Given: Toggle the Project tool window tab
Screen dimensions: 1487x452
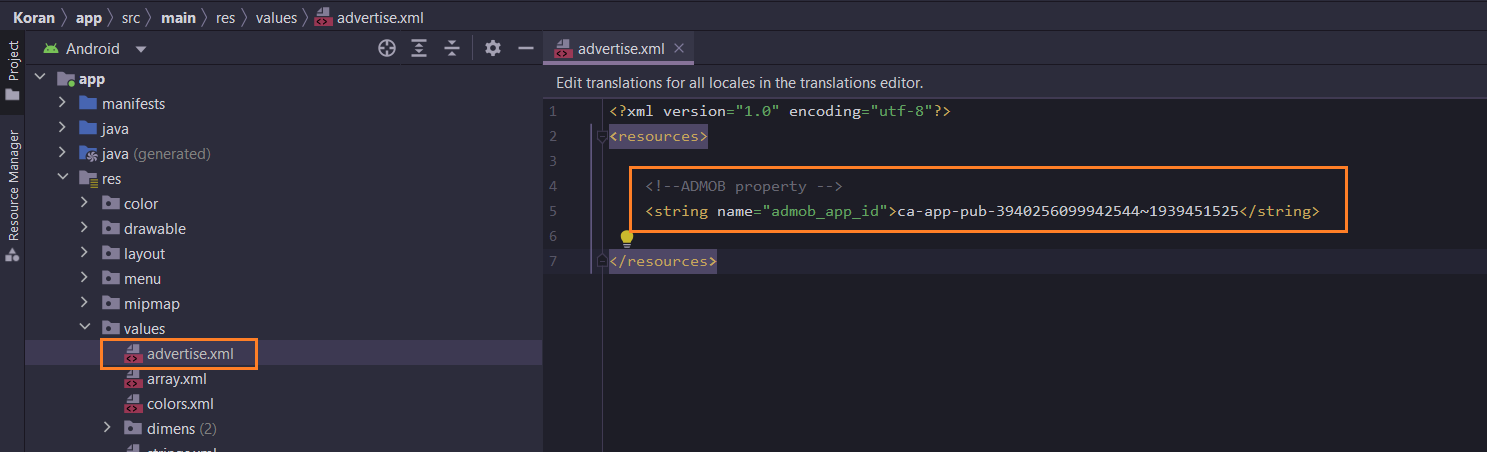Looking at the screenshot, I should point(13,67).
